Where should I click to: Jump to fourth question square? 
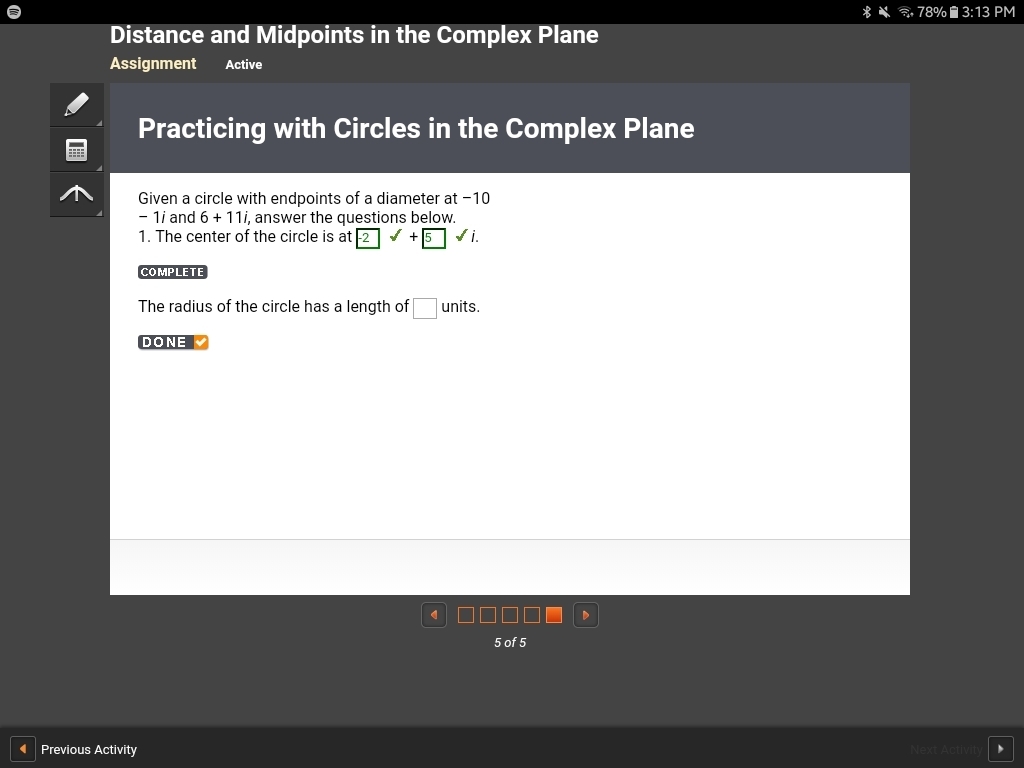point(532,615)
